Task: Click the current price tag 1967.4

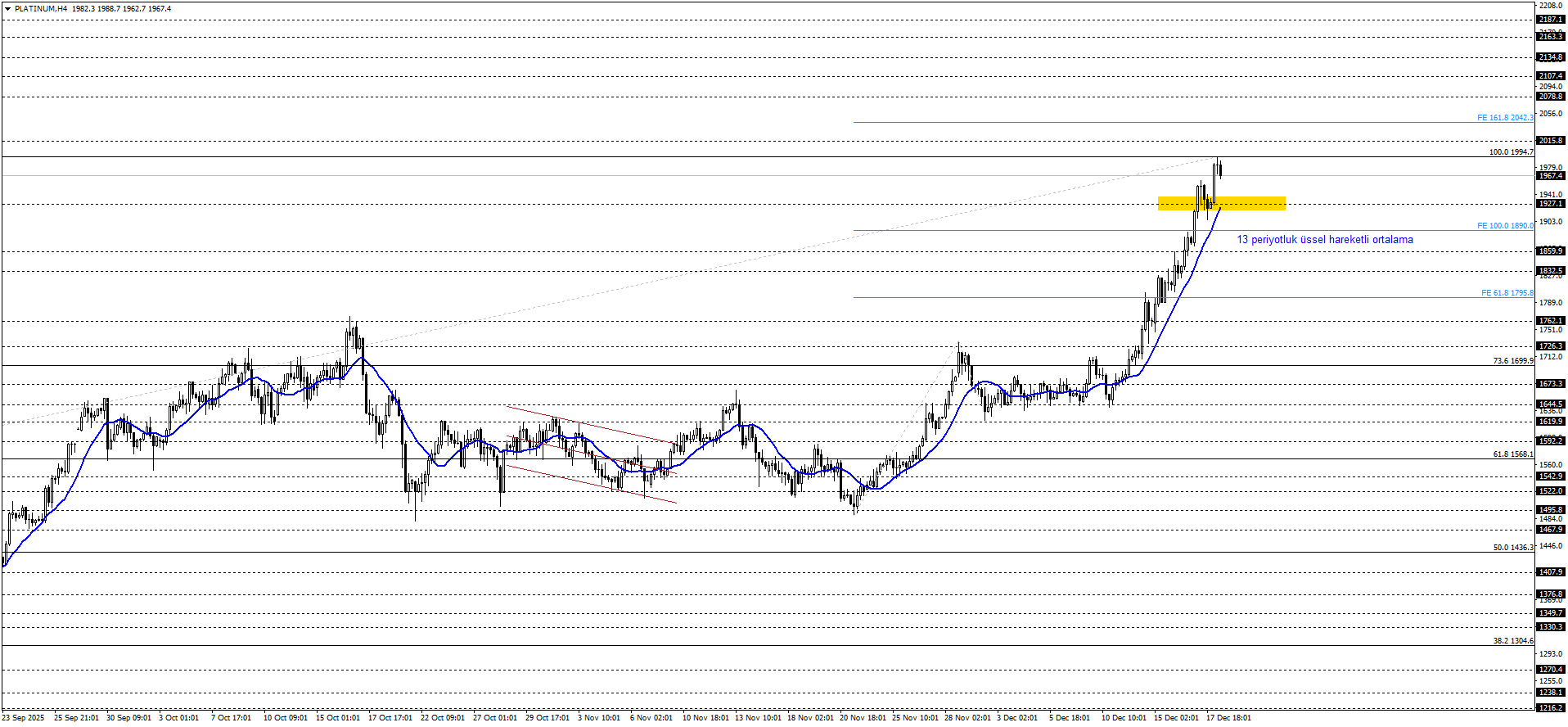Action: 1550,176
